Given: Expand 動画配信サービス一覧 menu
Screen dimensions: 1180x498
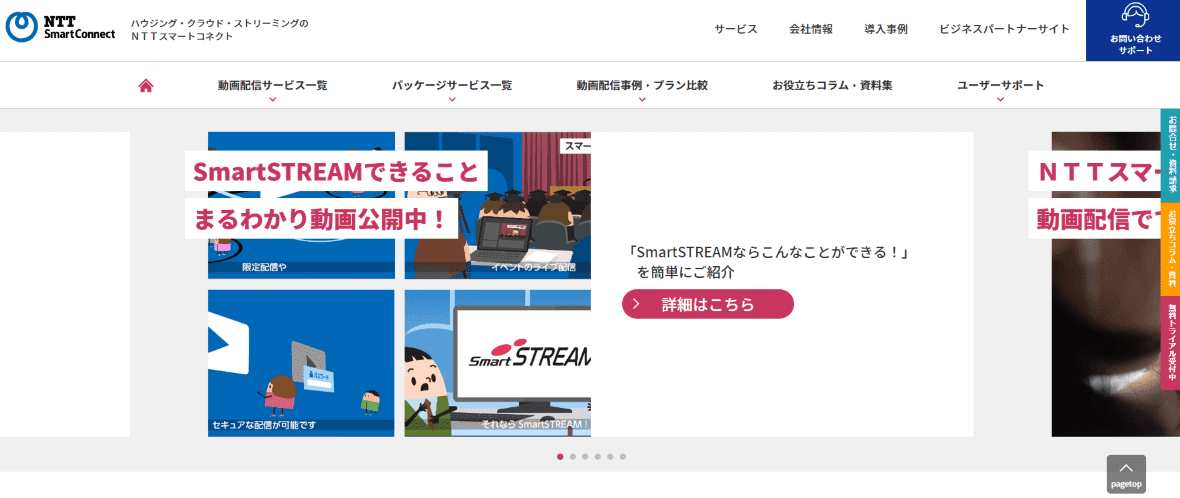Looking at the screenshot, I should tap(272, 87).
